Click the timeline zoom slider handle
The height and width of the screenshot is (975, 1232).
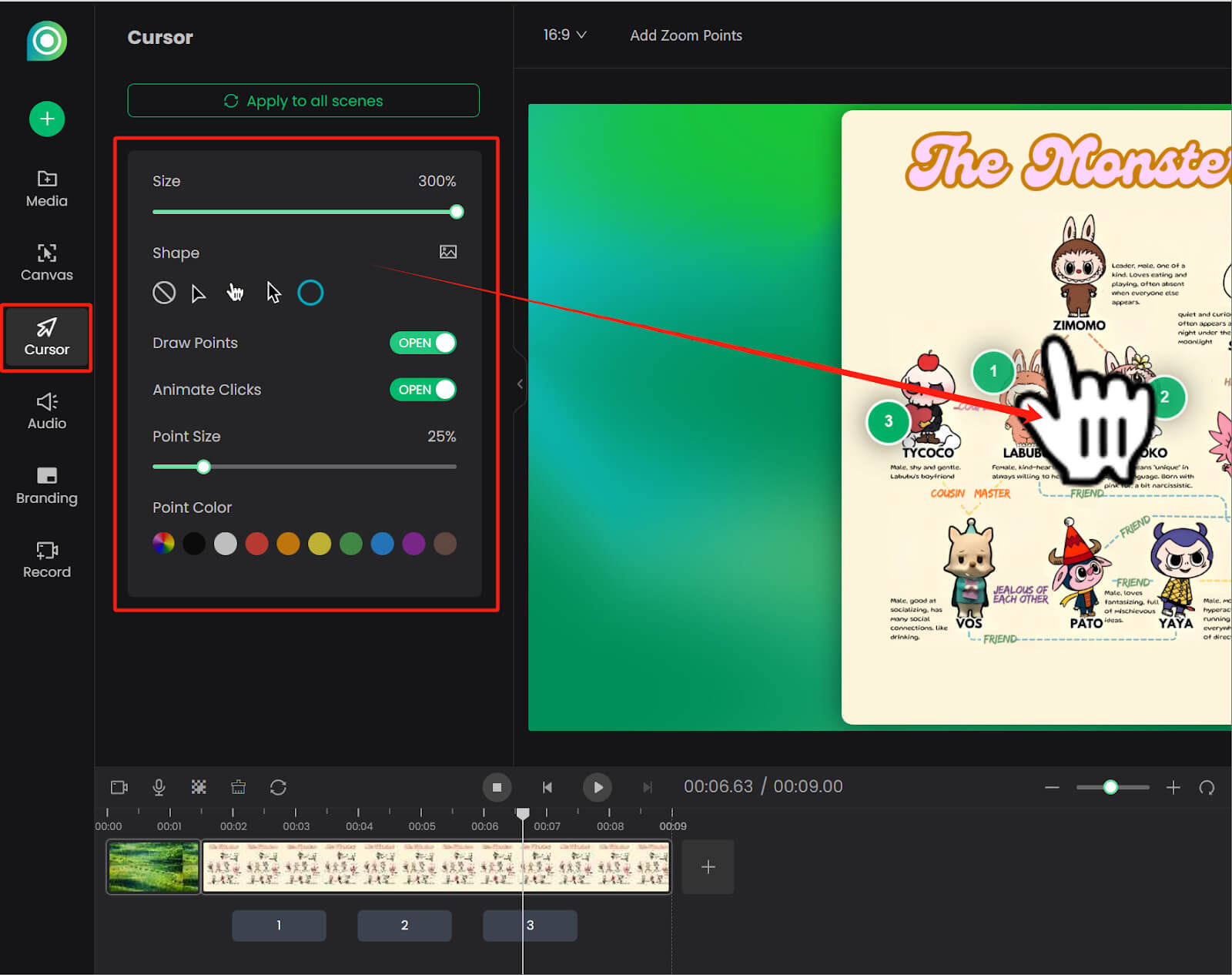tap(1110, 787)
